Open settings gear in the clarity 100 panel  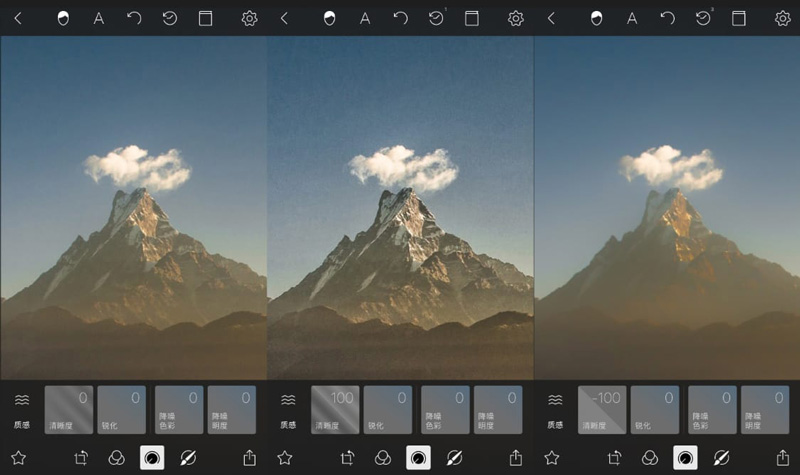pos(516,18)
